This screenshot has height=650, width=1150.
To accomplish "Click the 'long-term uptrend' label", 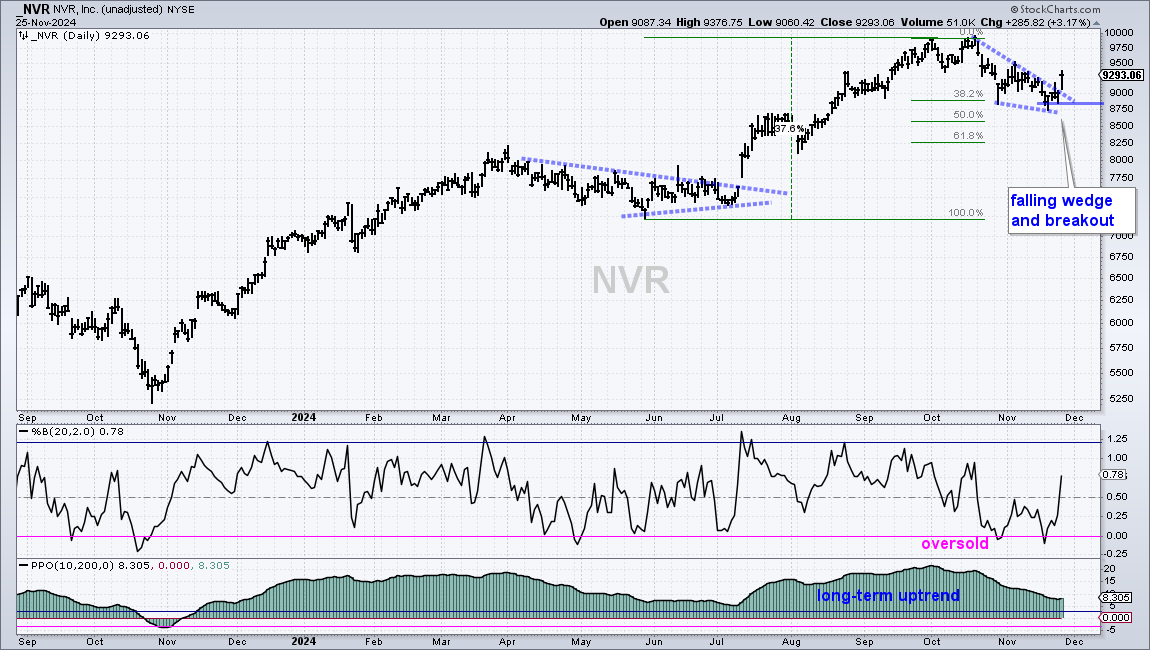I will click(888, 595).
